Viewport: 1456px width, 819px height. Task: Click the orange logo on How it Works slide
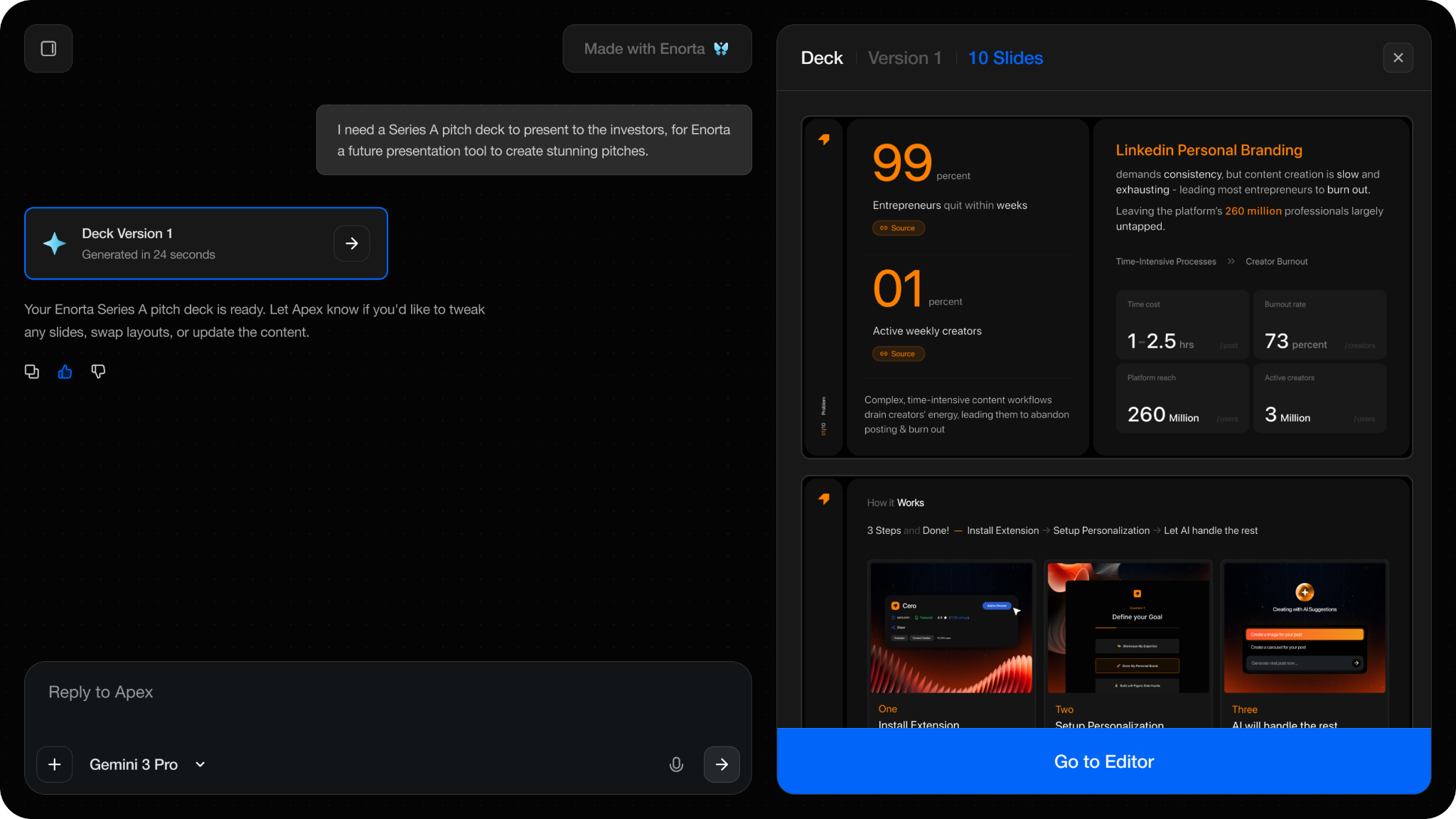click(824, 499)
